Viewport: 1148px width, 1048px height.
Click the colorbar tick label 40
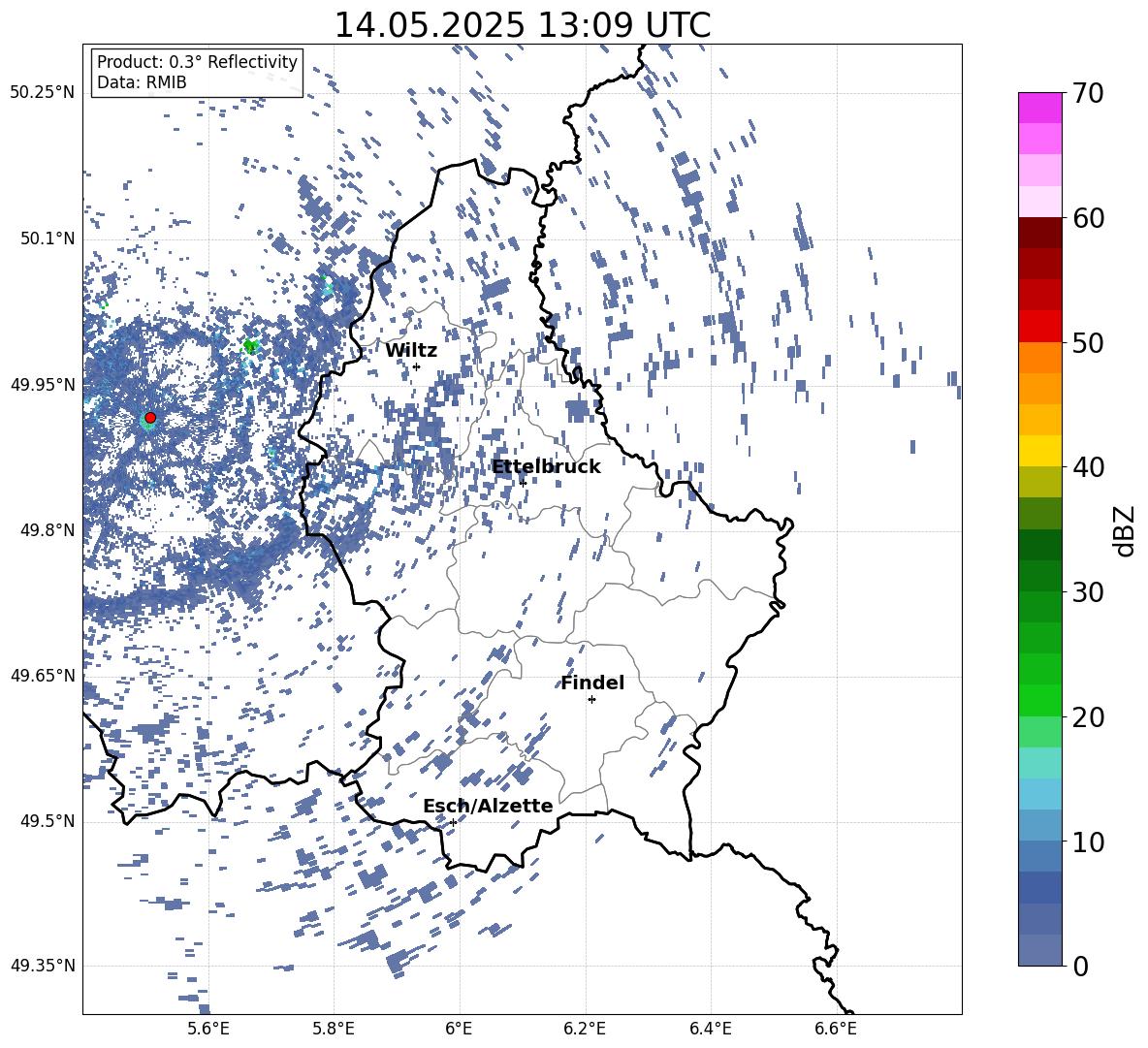pos(1088,467)
